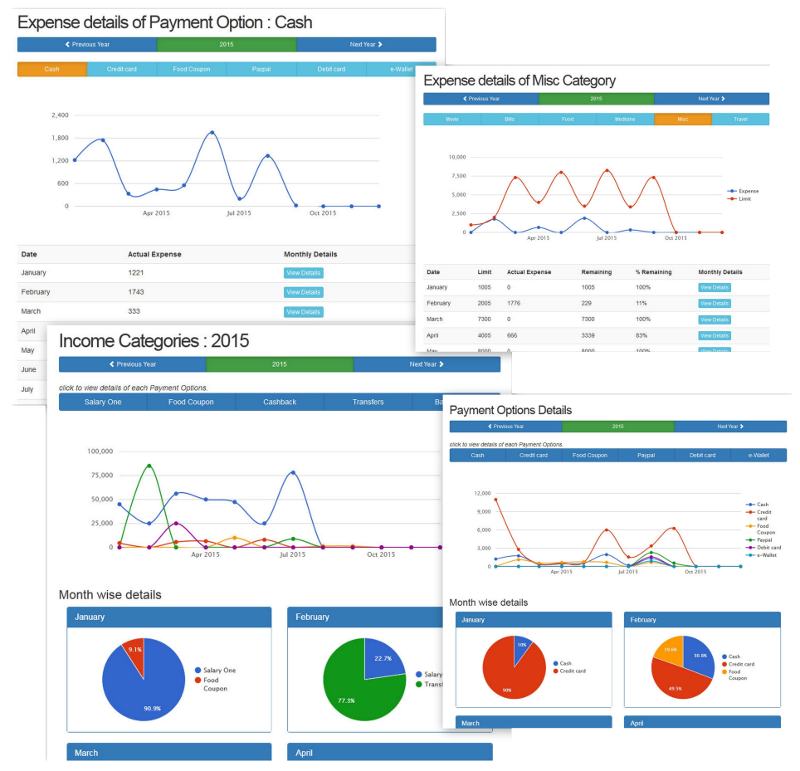
Task: Open the Salary One income tab
Action: [103, 402]
